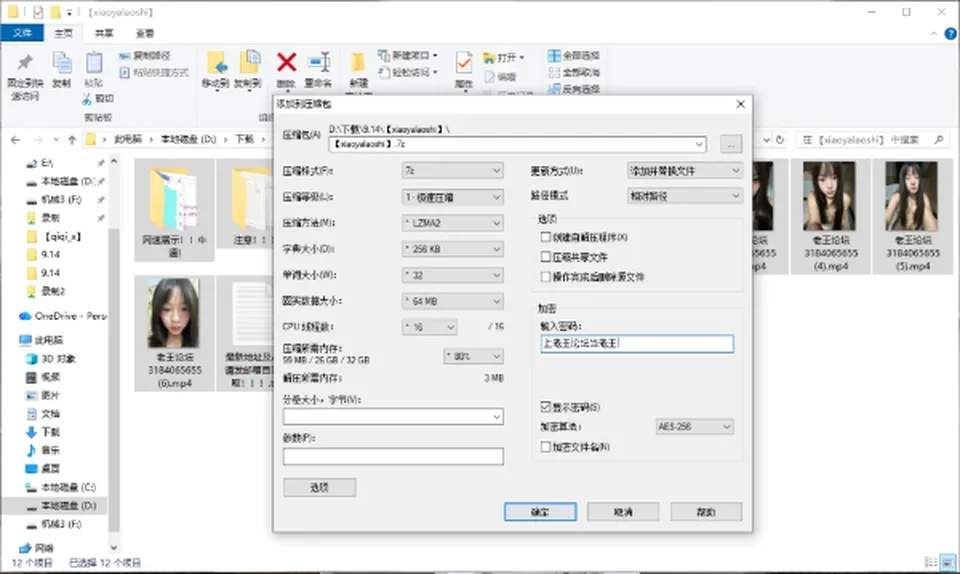Open the 单词大小 32 dropdown
960x574 pixels.
click(x=452, y=275)
